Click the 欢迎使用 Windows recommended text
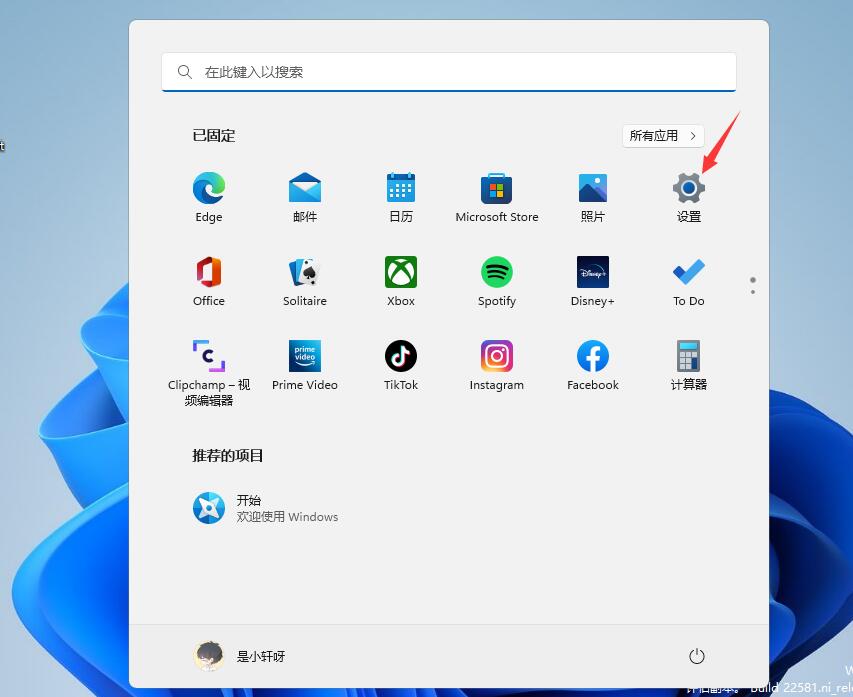The height and width of the screenshot is (697, 853). tap(287, 517)
